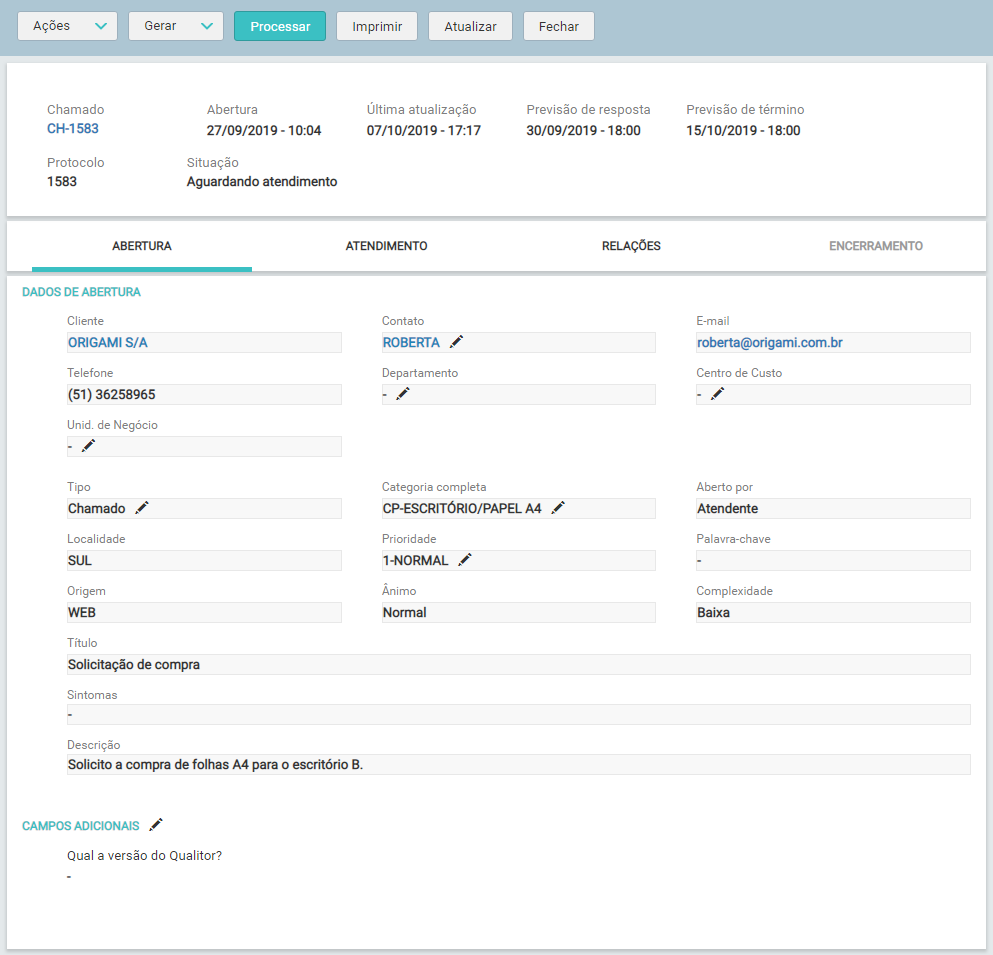Click the Protocolo number 1583

coord(61,182)
